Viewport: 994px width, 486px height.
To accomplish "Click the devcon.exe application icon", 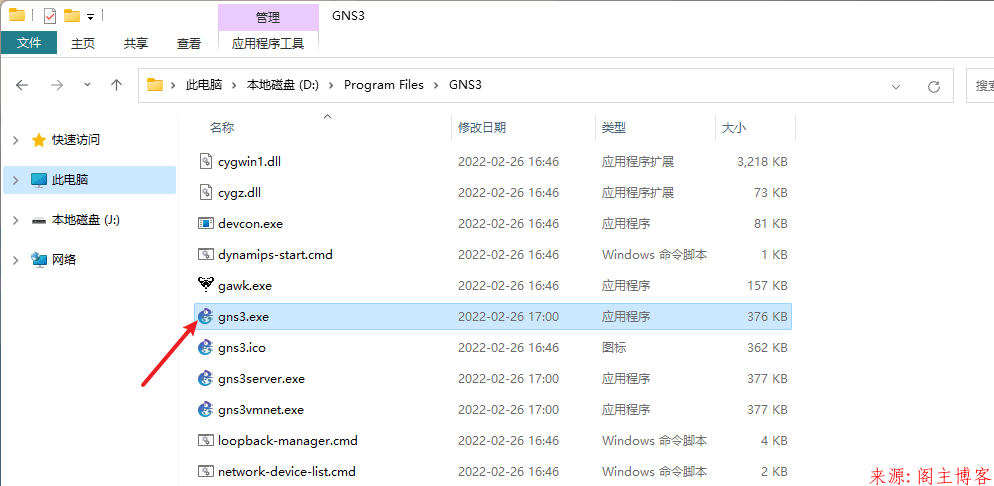I will click(x=205, y=224).
